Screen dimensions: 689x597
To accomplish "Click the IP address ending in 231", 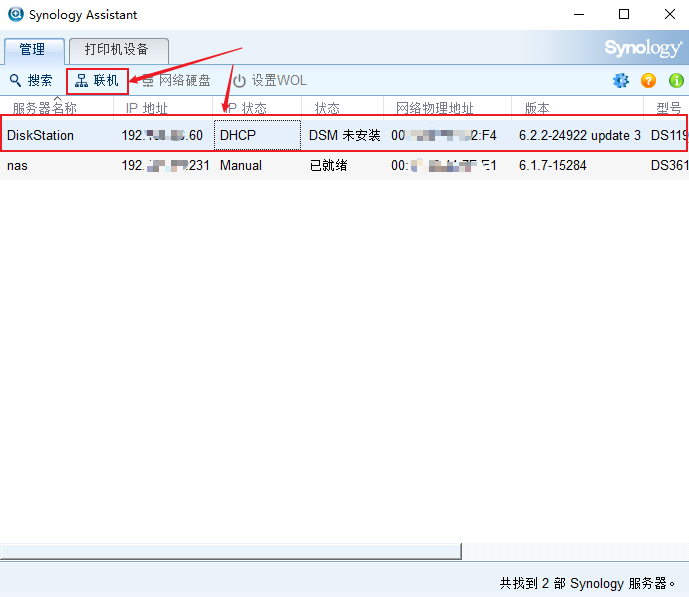I will pyautogui.click(x=165, y=165).
